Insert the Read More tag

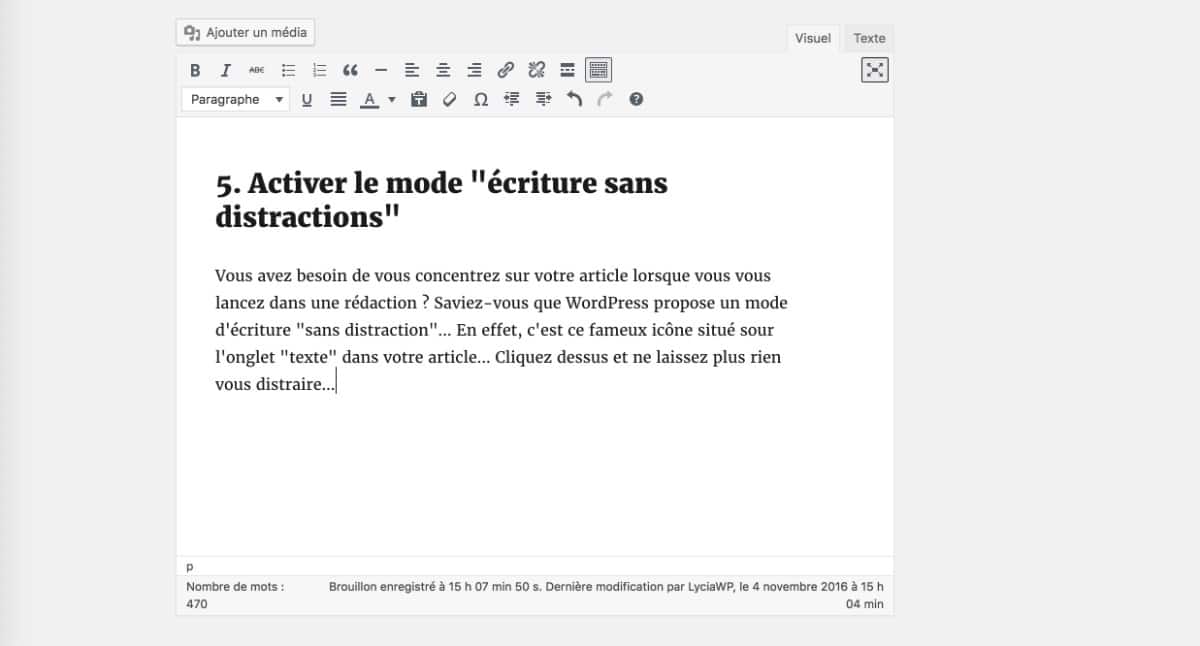click(x=566, y=69)
